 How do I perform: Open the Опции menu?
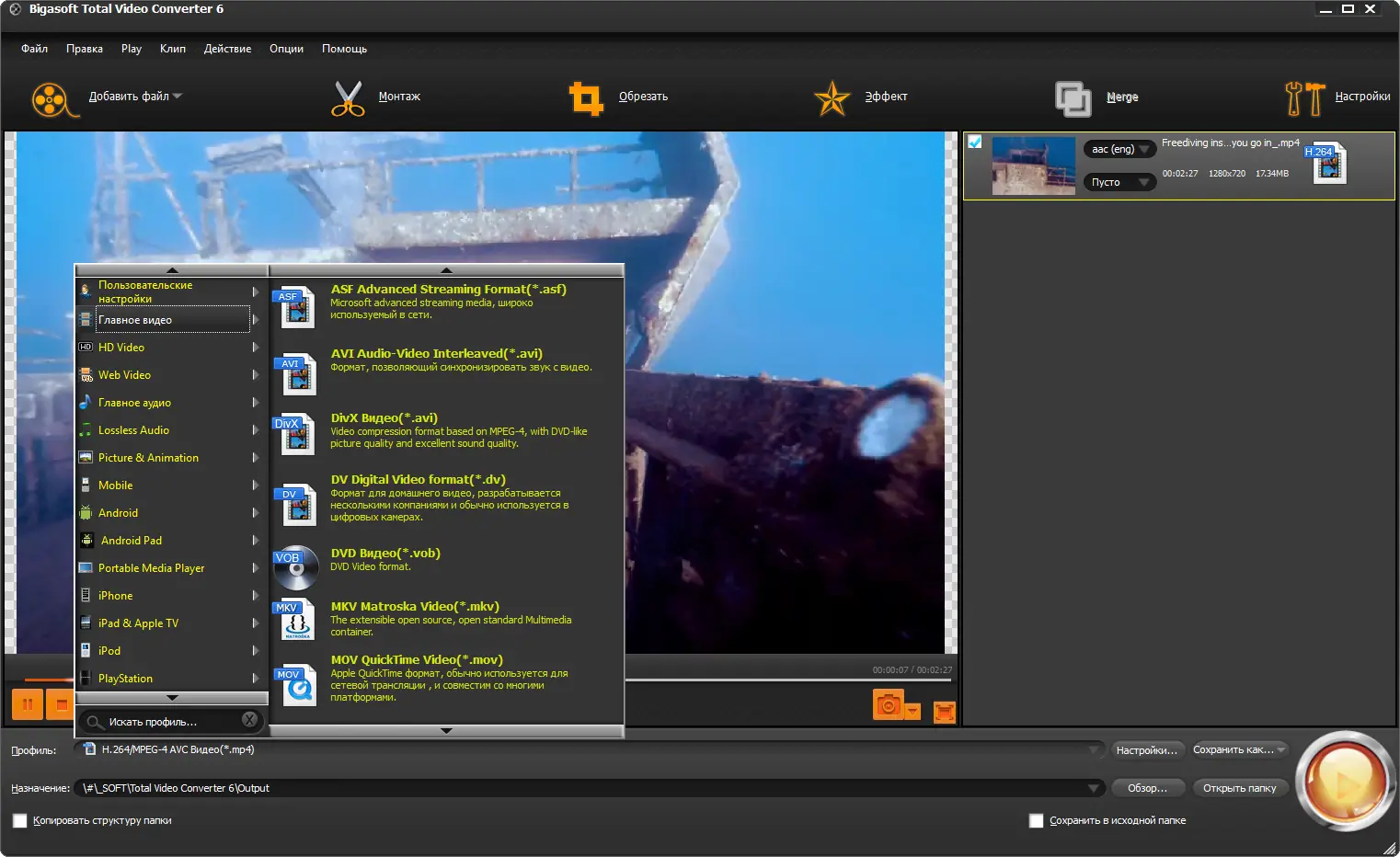(x=286, y=49)
